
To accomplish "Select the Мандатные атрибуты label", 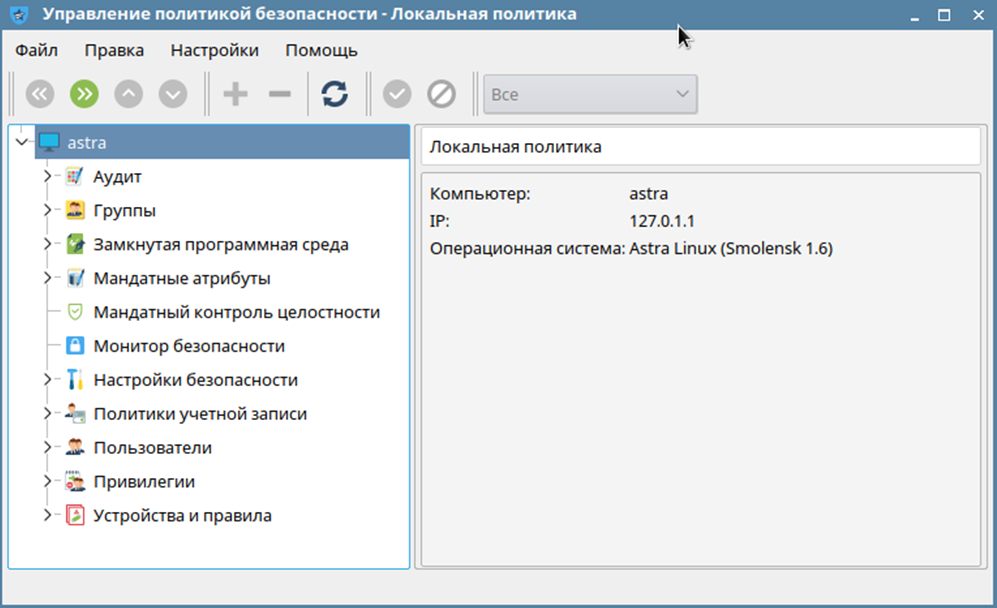I will 182,279.
